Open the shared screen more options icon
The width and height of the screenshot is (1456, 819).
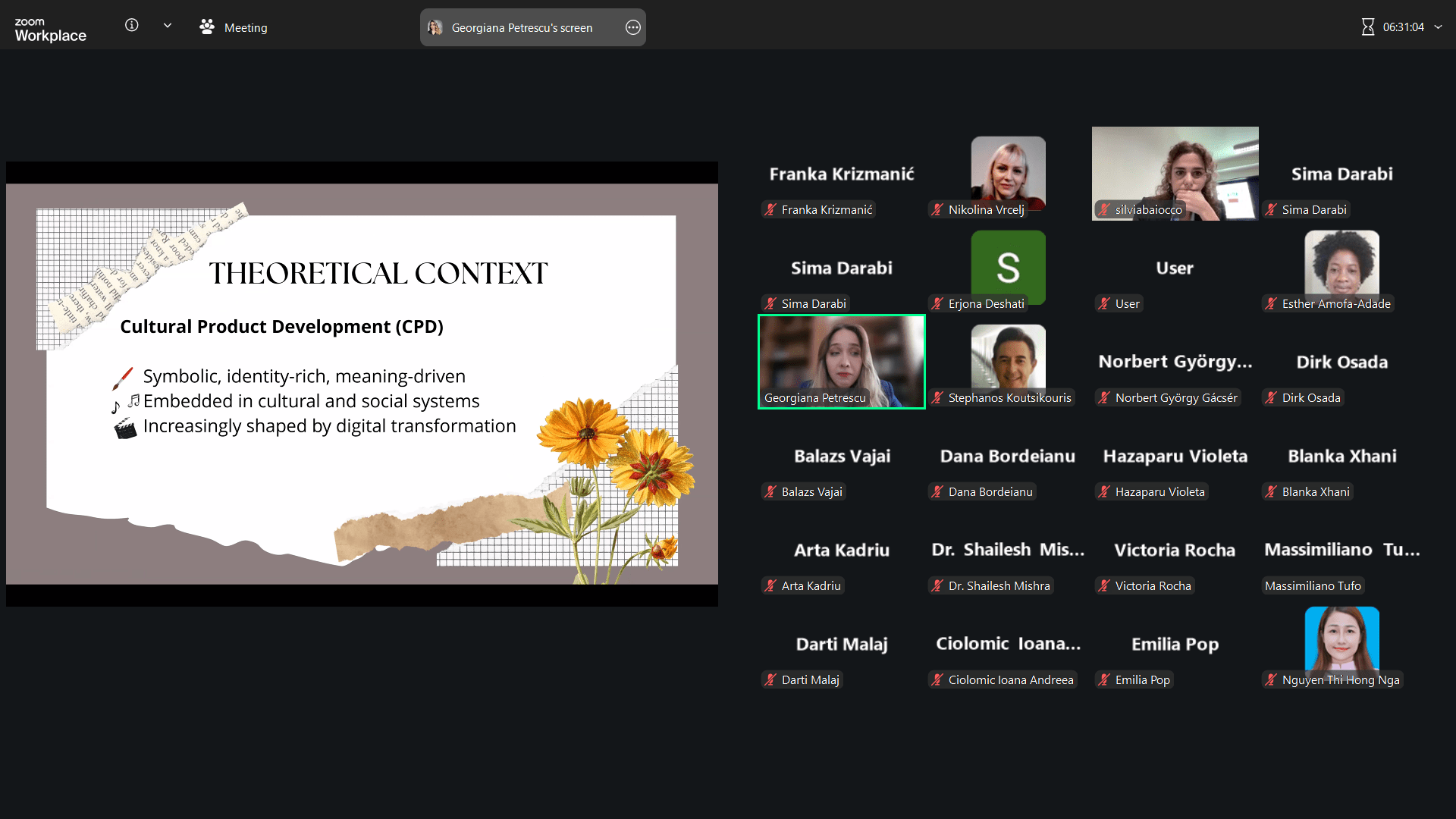[632, 27]
